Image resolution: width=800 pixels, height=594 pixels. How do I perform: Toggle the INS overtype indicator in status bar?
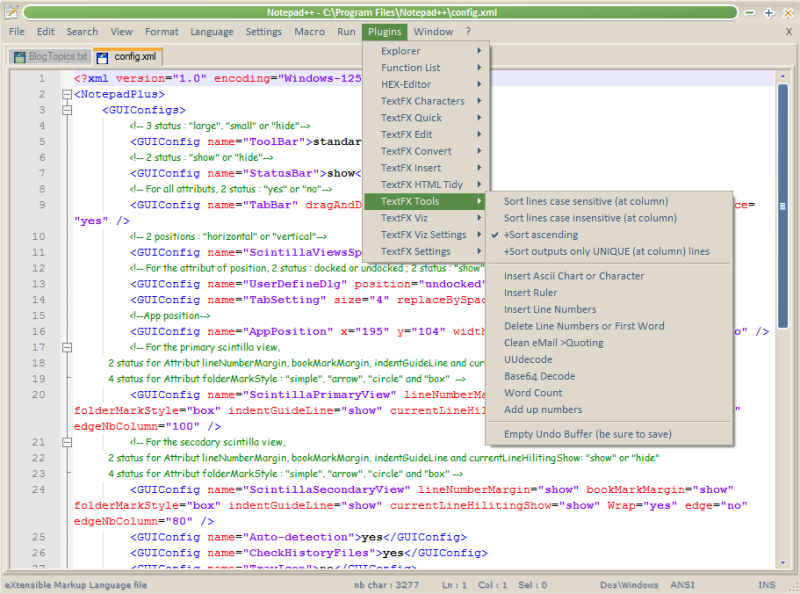click(767, 585)
